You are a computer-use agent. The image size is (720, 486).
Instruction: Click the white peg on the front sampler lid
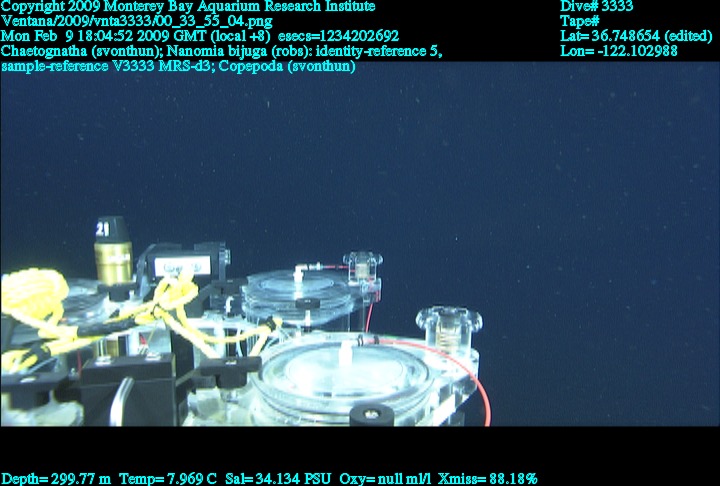pos(347,355)
